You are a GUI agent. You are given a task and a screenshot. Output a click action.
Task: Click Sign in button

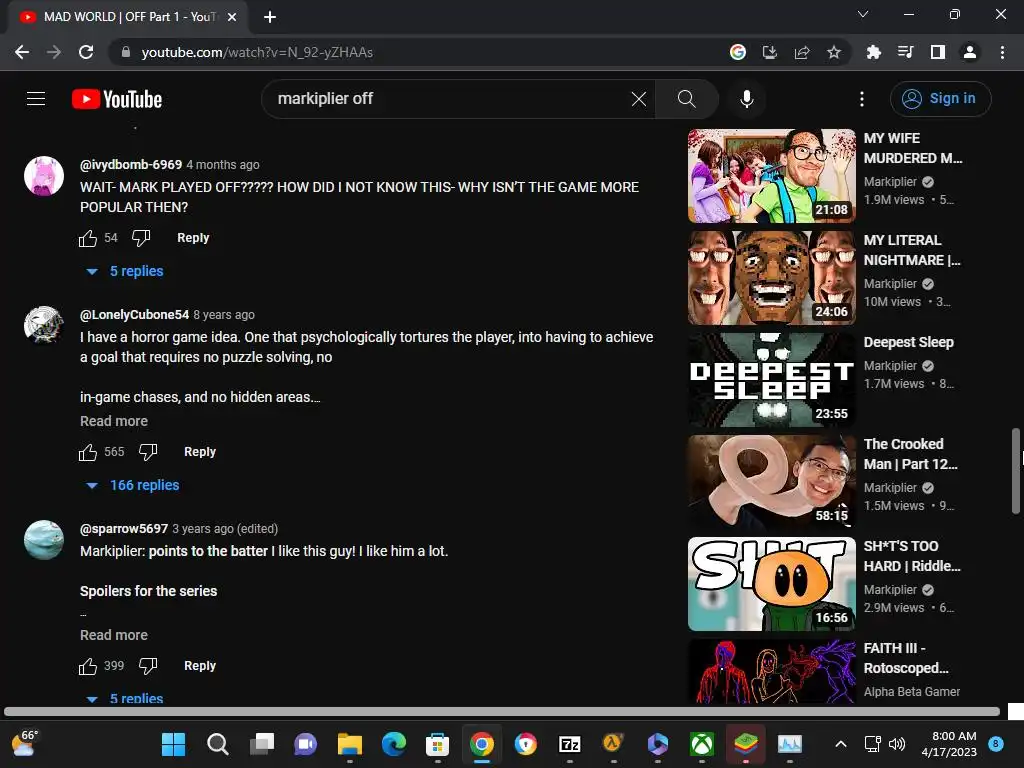point(940,99)
